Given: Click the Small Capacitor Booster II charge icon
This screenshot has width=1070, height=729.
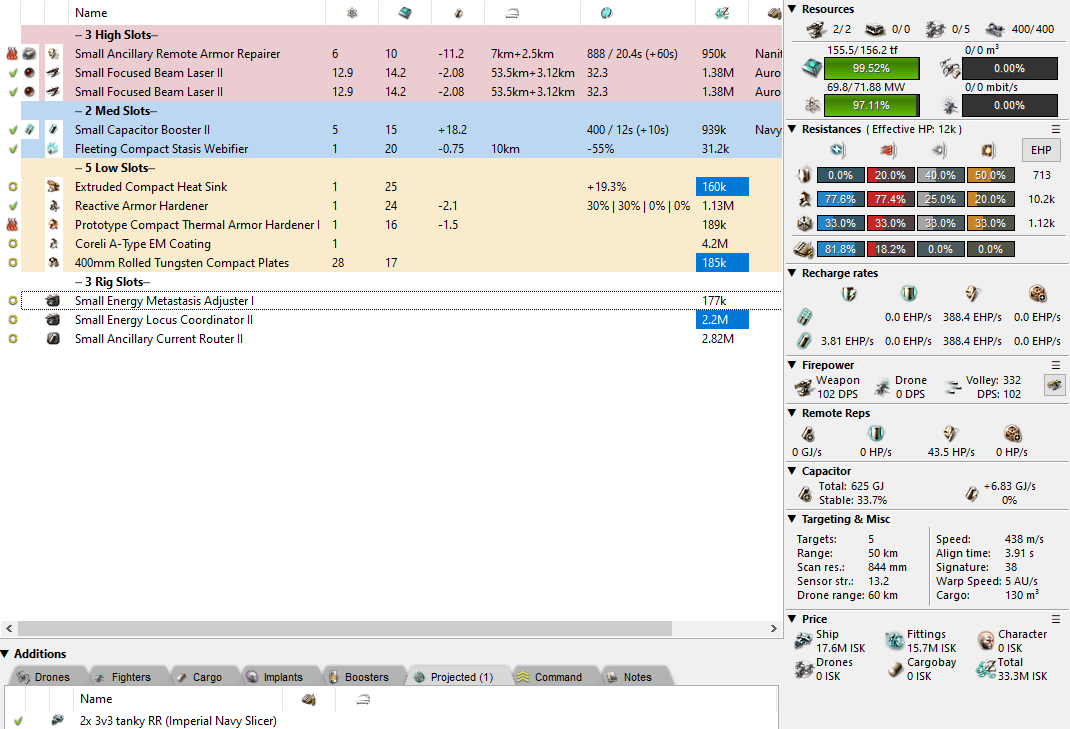Looking at the screenshot, I should pyautogui.click(x=32, y=130).
